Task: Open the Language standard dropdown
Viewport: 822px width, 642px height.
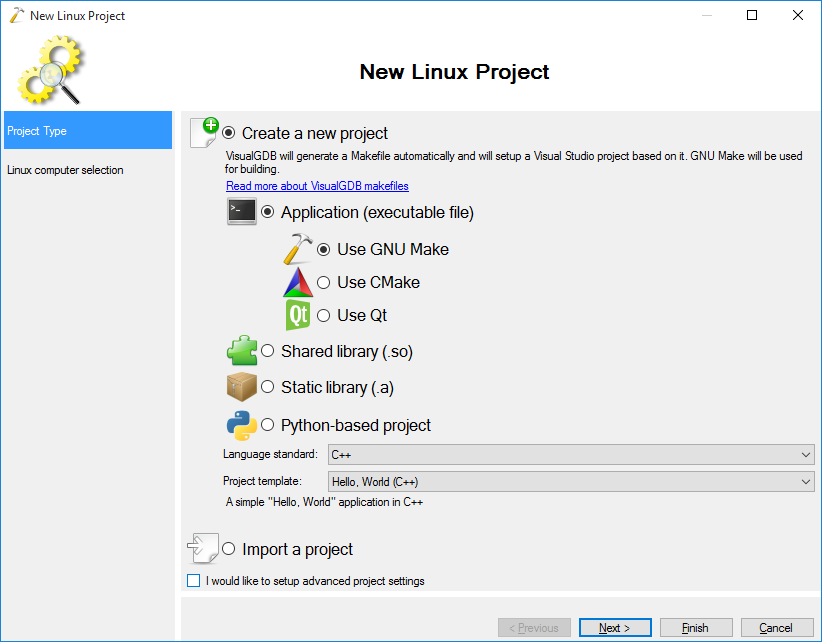Action: tap(571, 454)
